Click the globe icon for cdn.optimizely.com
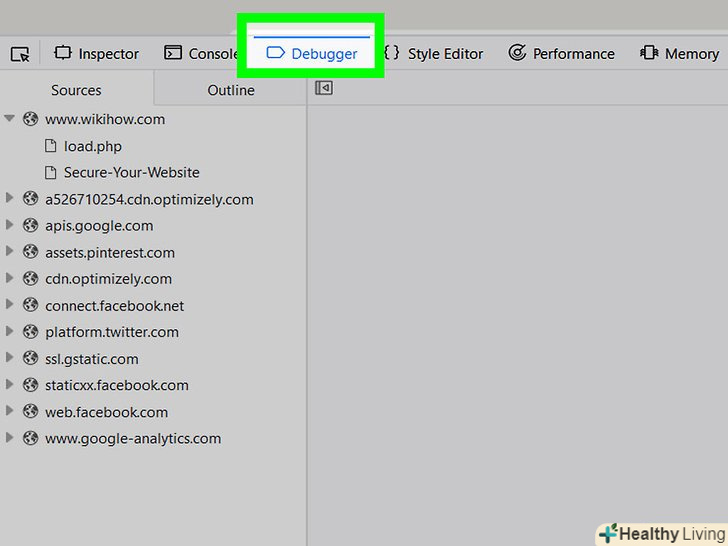The height and width of the screenshot is (546, 728). coord(31,279)
